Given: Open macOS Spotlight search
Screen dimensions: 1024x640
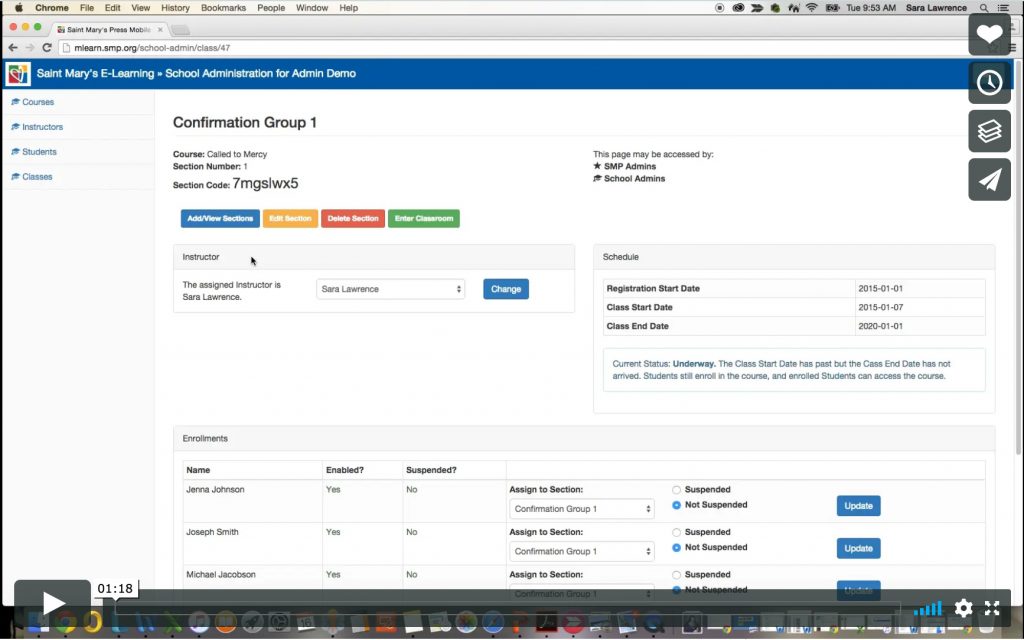Looking at the screenshot, I should [x=984, y=8].
